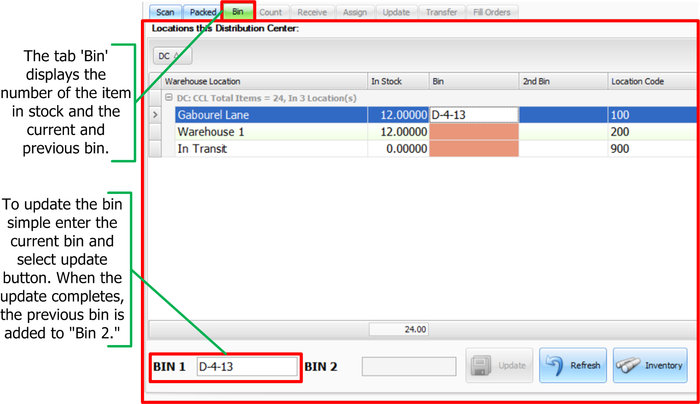Click the Update button with disk icon
Screen dimensions: 700x404
[498, 366]
